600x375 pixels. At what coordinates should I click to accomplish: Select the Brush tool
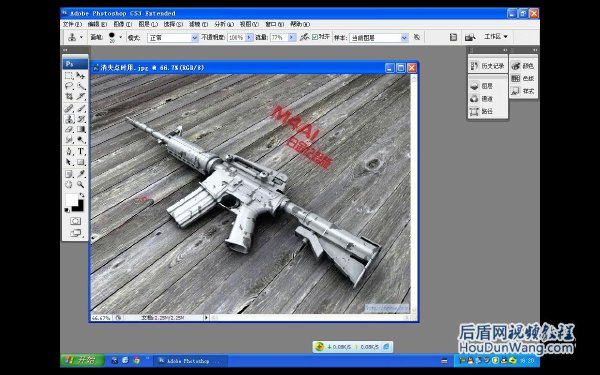(x=81, y=109)
